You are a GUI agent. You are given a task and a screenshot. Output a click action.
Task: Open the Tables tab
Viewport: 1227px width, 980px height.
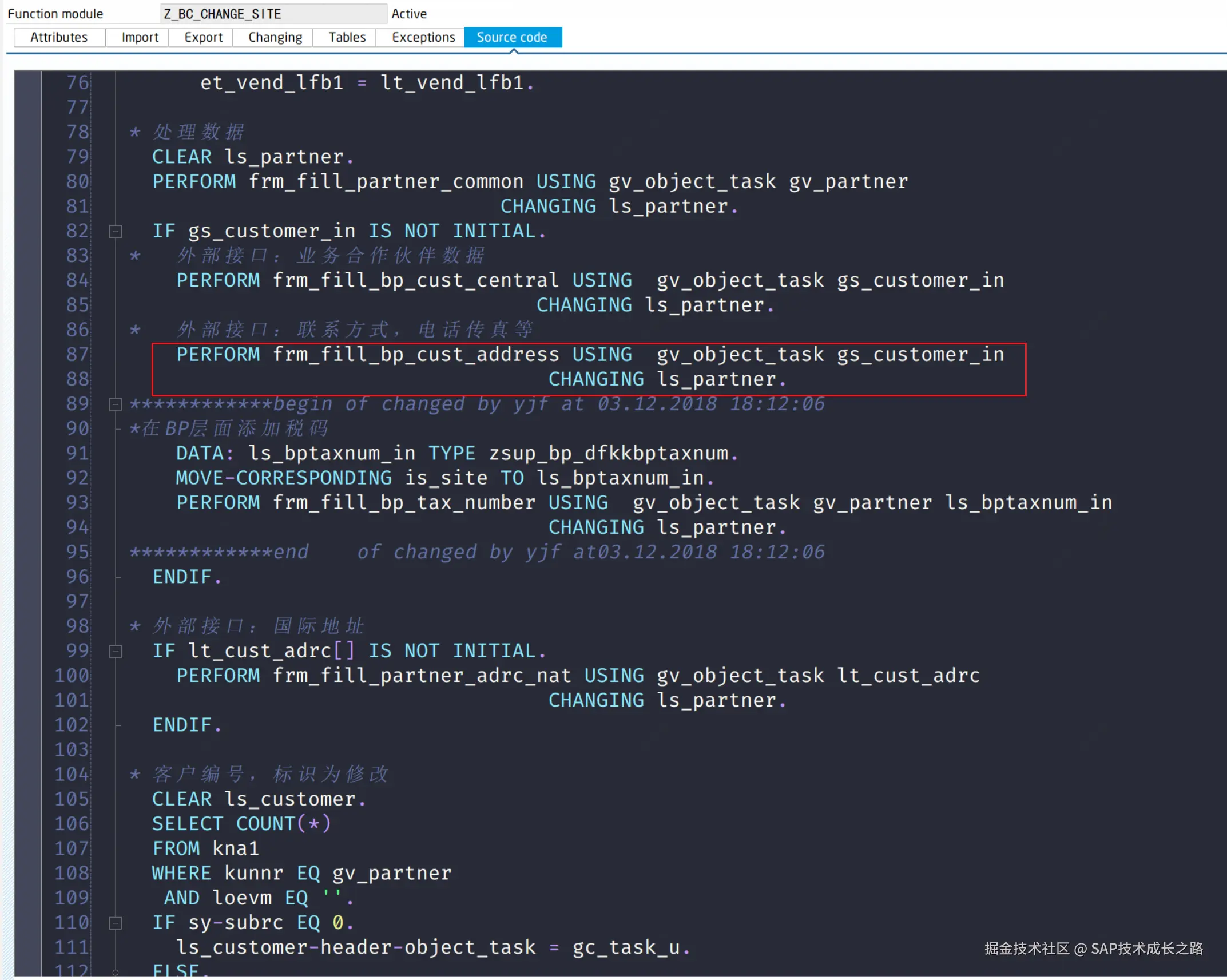coord(347,37)
